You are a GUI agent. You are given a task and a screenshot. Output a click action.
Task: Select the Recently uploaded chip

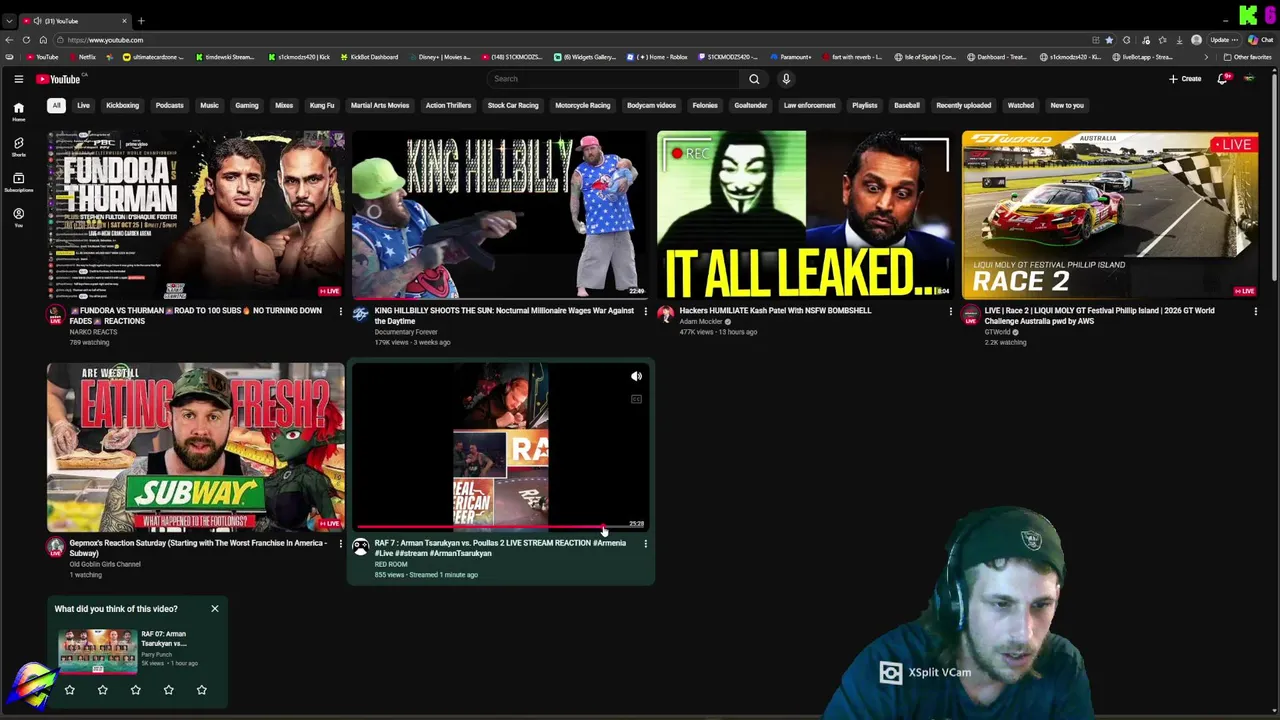pos(964,105)
